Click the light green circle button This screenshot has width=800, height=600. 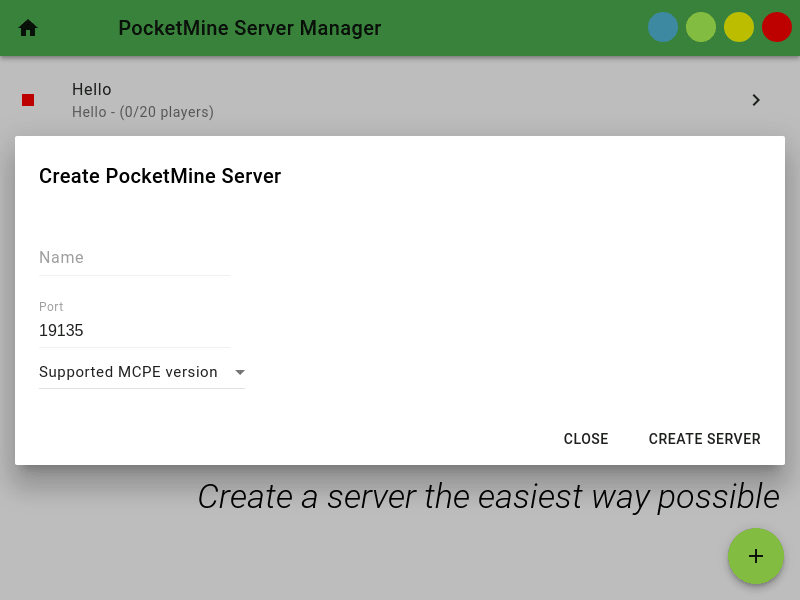(x=701, y=28)
